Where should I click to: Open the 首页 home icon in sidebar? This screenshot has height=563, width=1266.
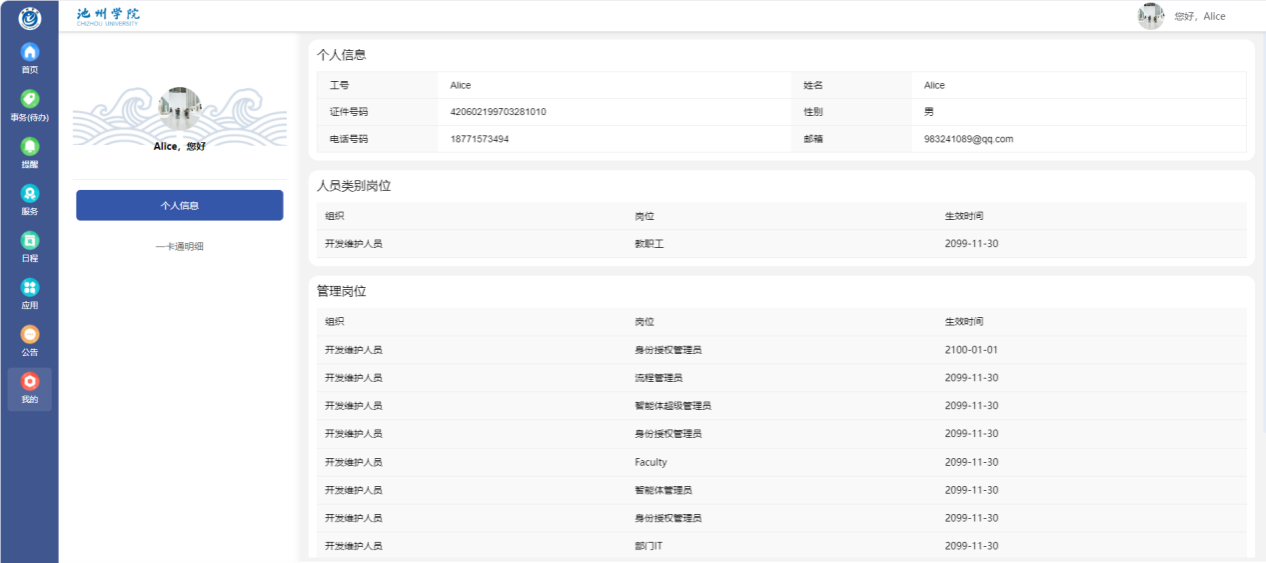click(x=30, y=52)
